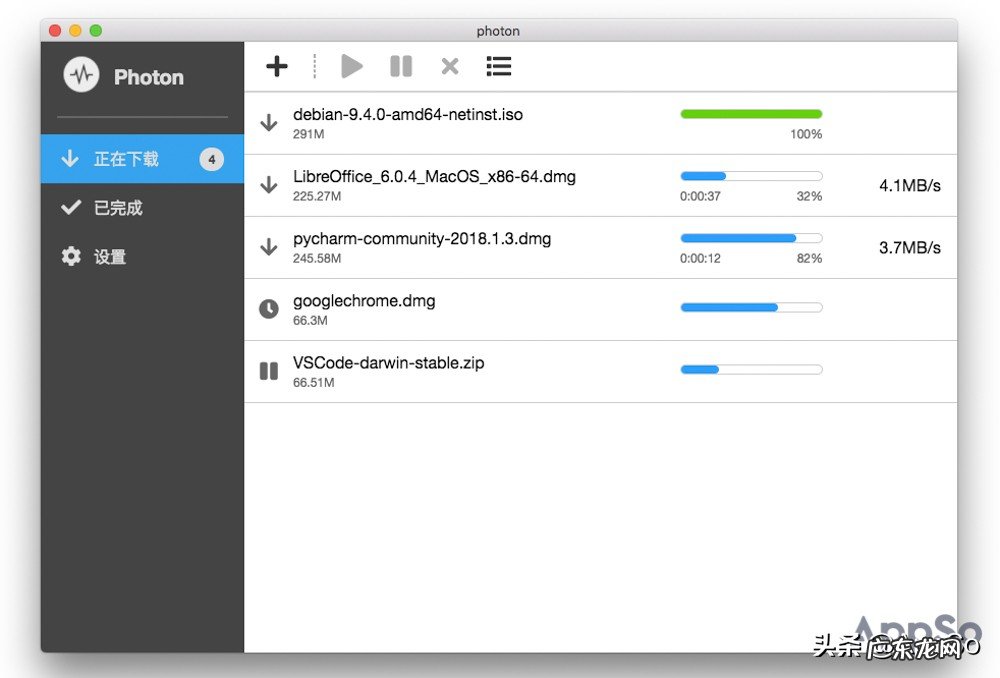The image size is (1000, 678).
Task: Click the green debian progress bar
Action: point(751,114)
